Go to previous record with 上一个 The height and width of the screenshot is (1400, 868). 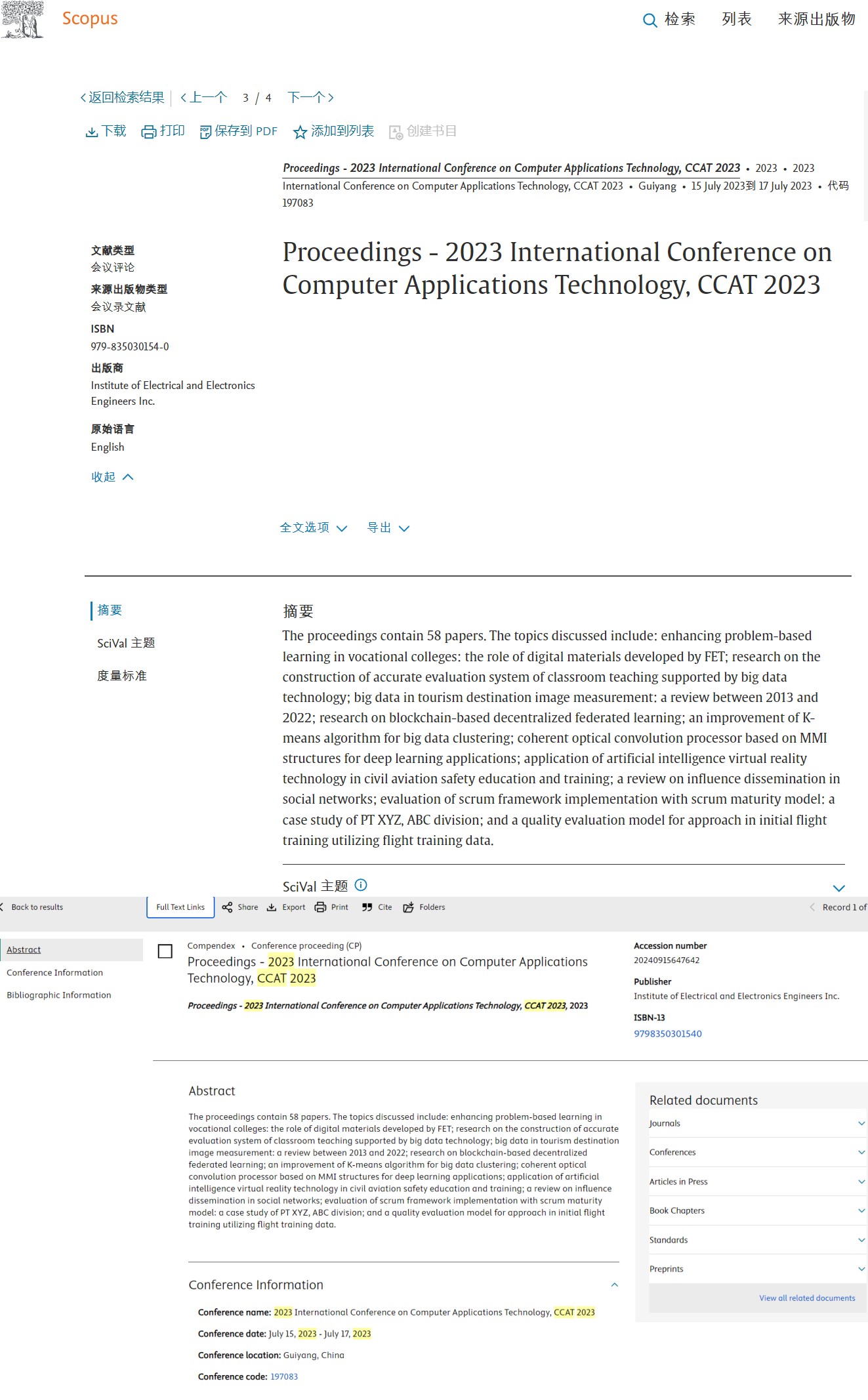click(204, 97)
